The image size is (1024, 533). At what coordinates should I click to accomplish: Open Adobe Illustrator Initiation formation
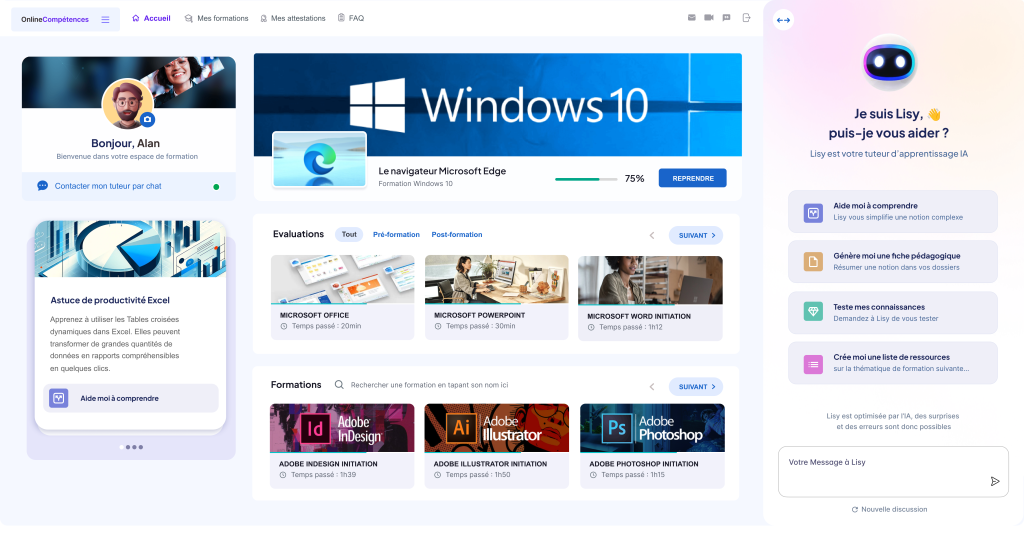496,446
